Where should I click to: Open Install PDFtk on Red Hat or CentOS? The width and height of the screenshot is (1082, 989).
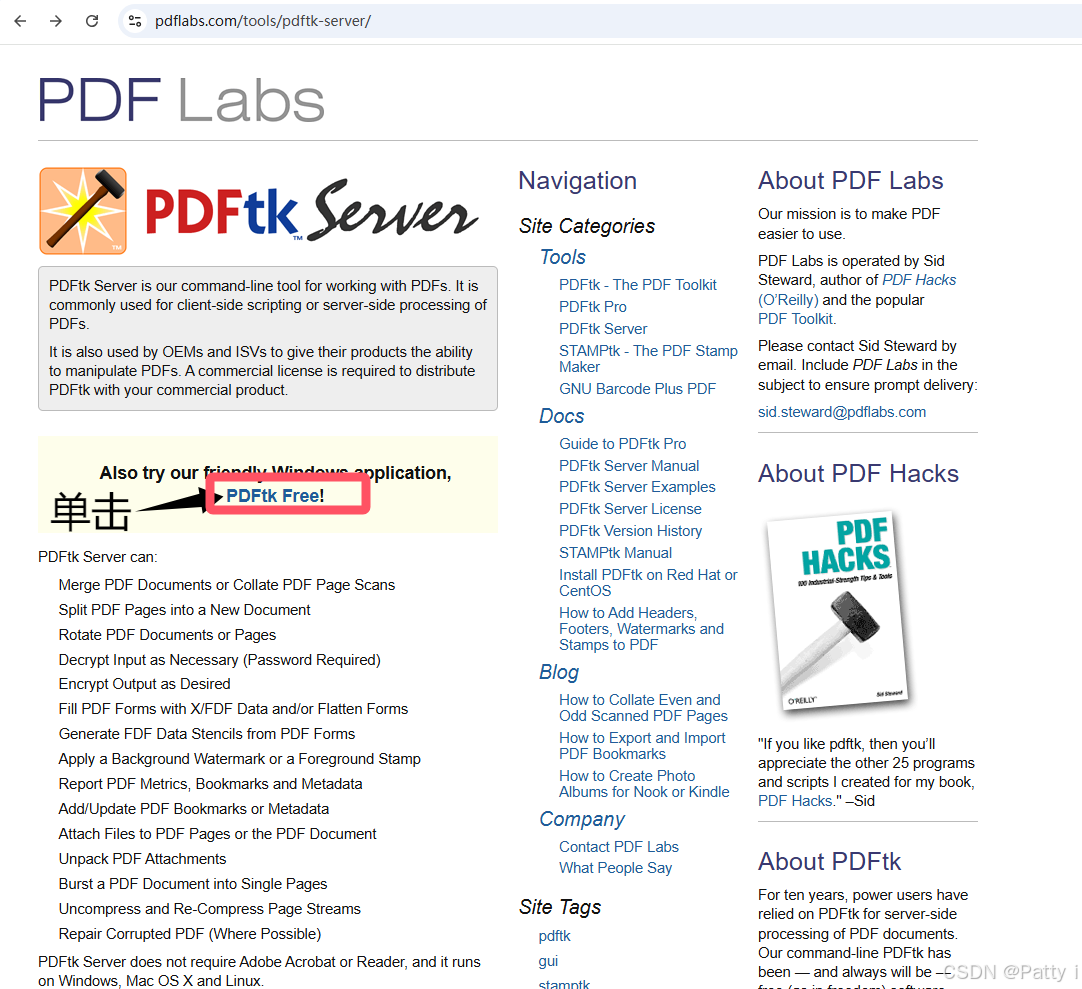[648, 582]
